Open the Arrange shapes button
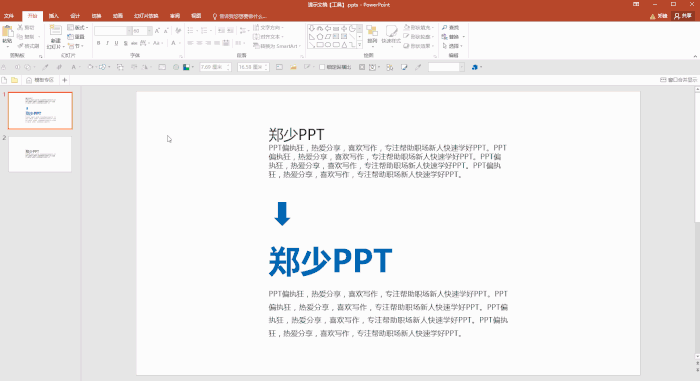The height and width of the screenshot is (381, 700). click(x=372, y=36)
